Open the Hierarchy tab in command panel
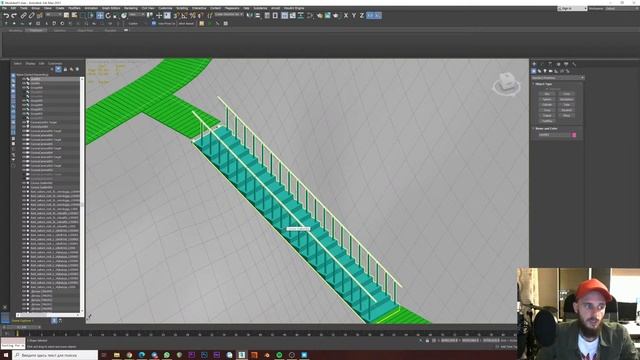640x360 pixels. [550, 64]
